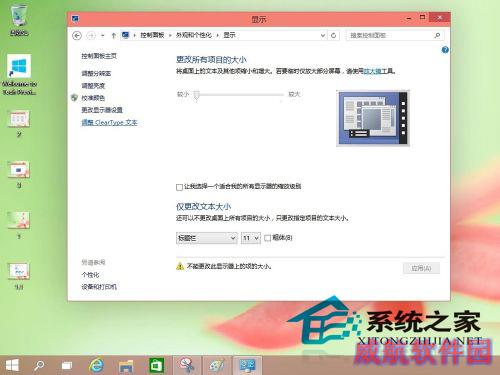Screen dimensions: 500x375
Task: Refresh the Control Panel page
Action: pos(334,35)
